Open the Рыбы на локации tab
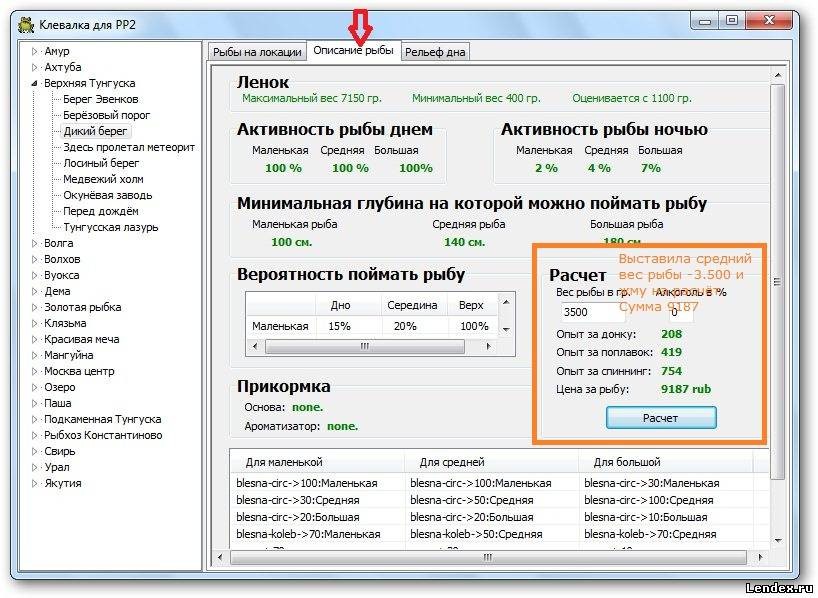Screen dimensions: 818x598 pyautogui.click(x=257, y=52)
